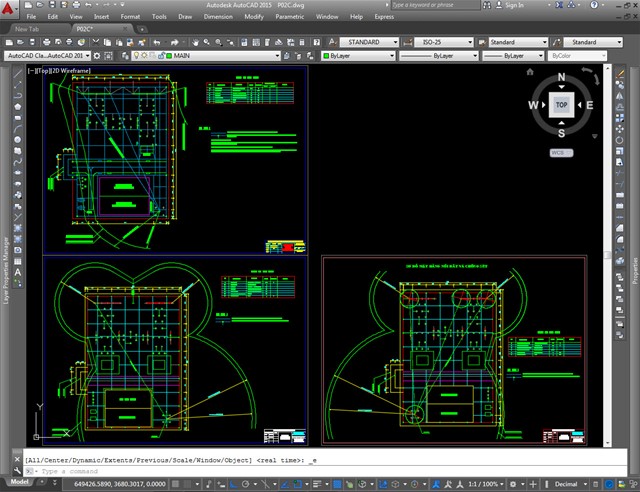The width and height of the screenshot is (640, 492).
Task: Click the ViewCube home icon
Action: [530, 72]
